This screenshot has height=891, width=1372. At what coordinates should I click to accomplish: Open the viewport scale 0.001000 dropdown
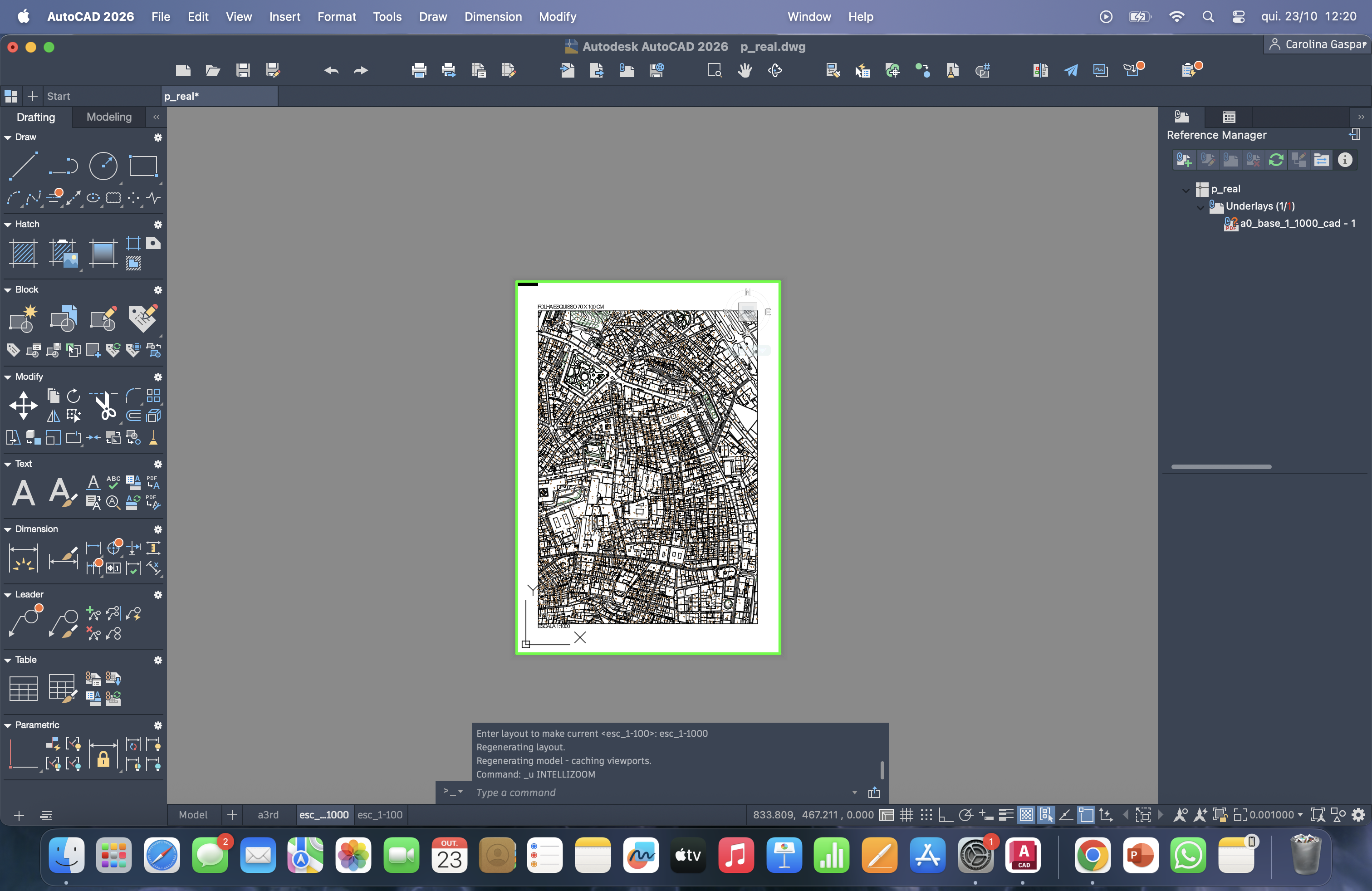coord(1299,816)
